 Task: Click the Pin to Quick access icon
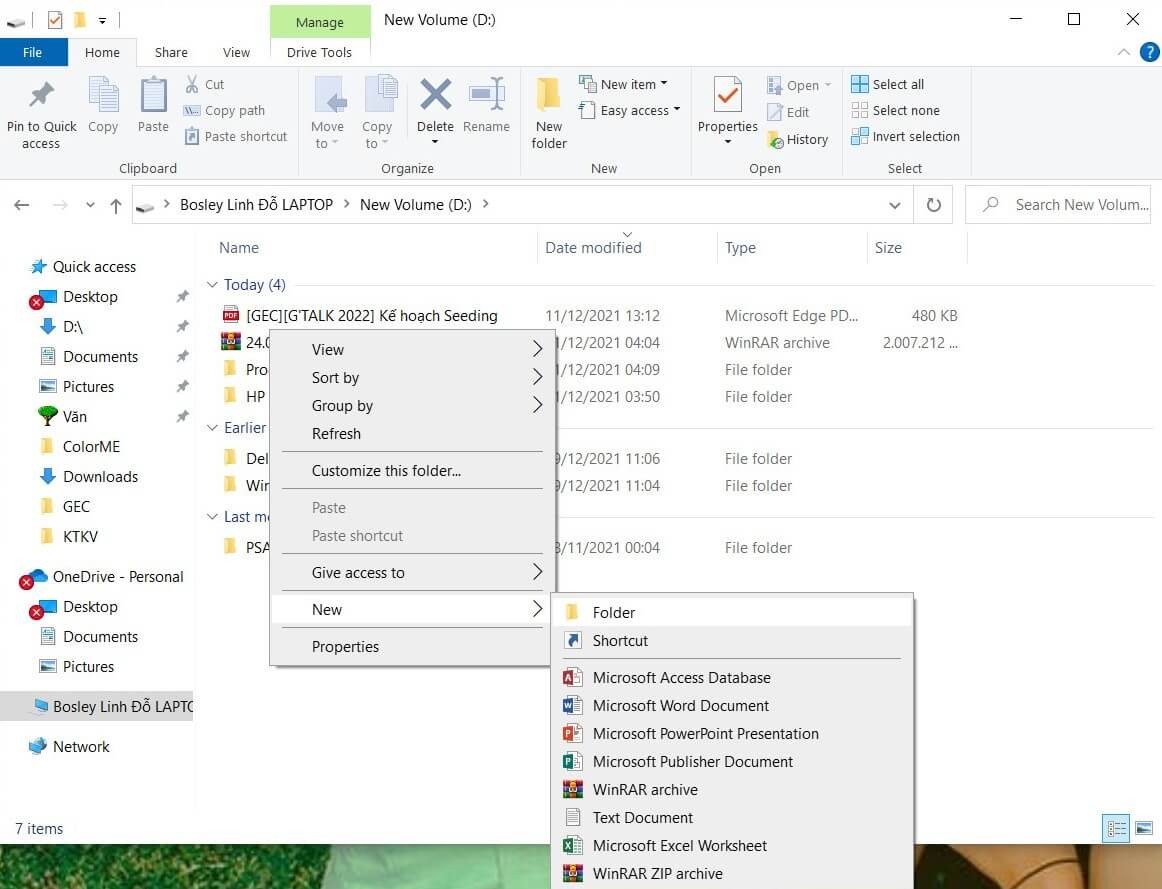pos(41,96)
